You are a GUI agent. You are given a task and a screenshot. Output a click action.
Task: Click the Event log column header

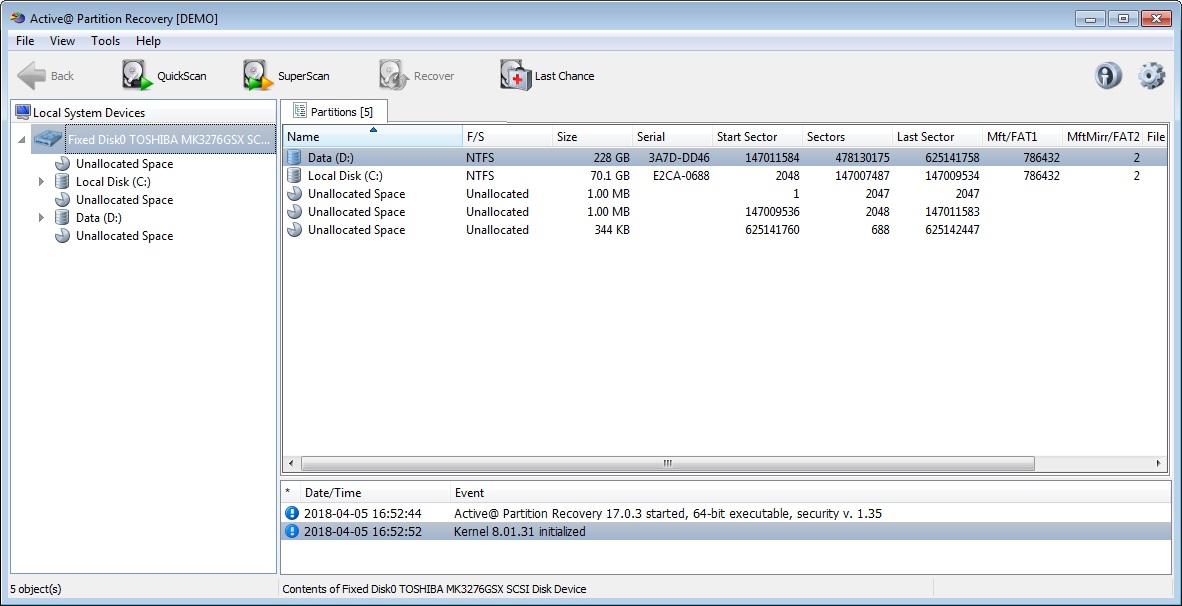point(810,493)
